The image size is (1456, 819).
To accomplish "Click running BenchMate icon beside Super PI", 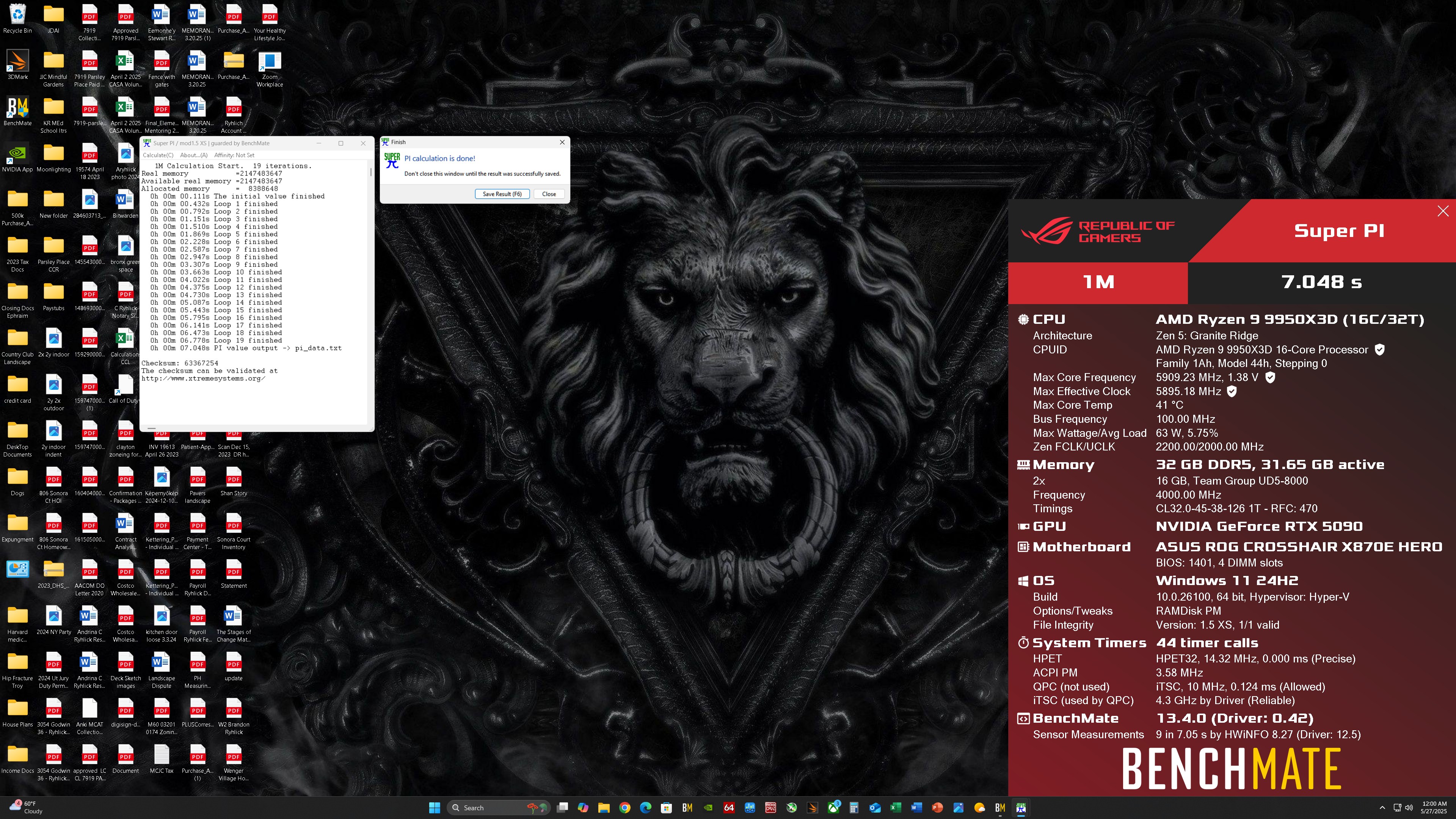I will (1001, 808).
